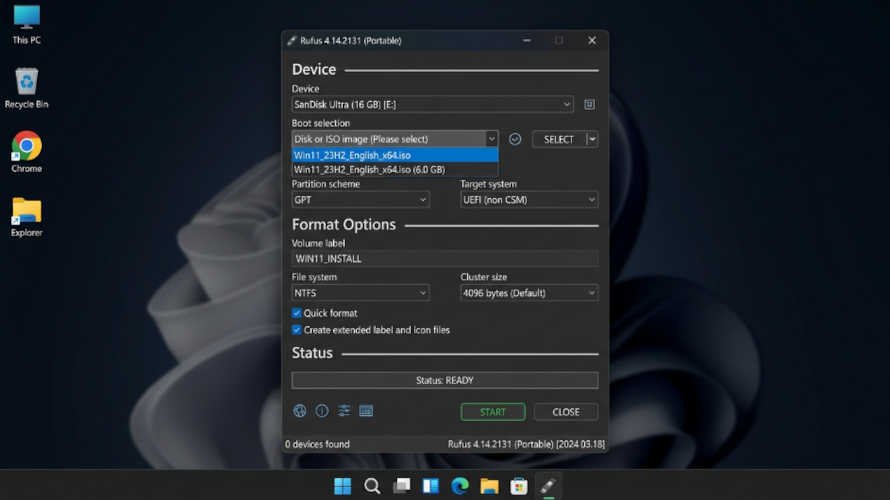Click the Volume label field WIN11_INSTALL

click(x=445, y=259)
